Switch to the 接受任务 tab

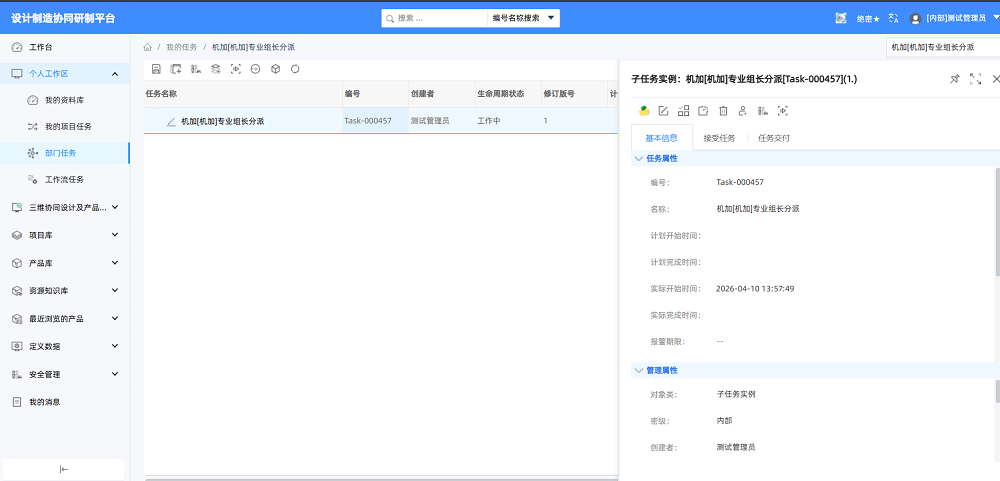pyautogui.click(x=719, y=138)
